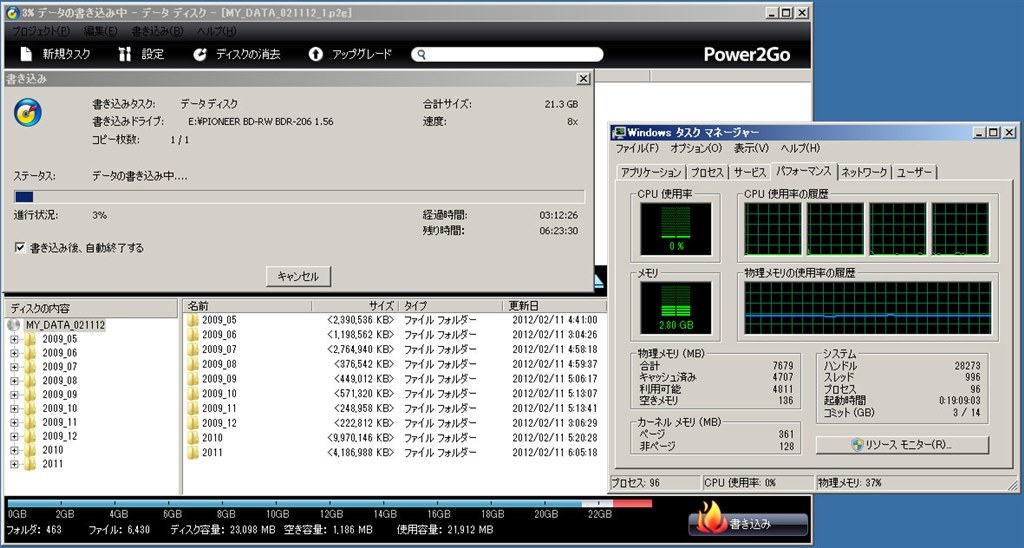Click the 2011 folder icon in file list

coord(193,452)
